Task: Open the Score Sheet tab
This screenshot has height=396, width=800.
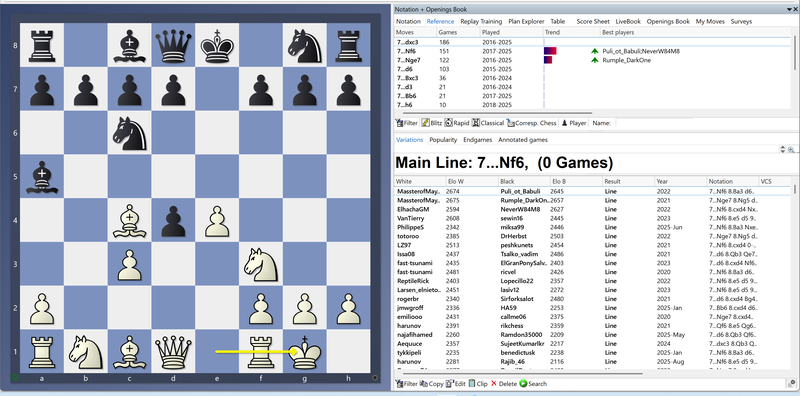Action: click(593, 21)
